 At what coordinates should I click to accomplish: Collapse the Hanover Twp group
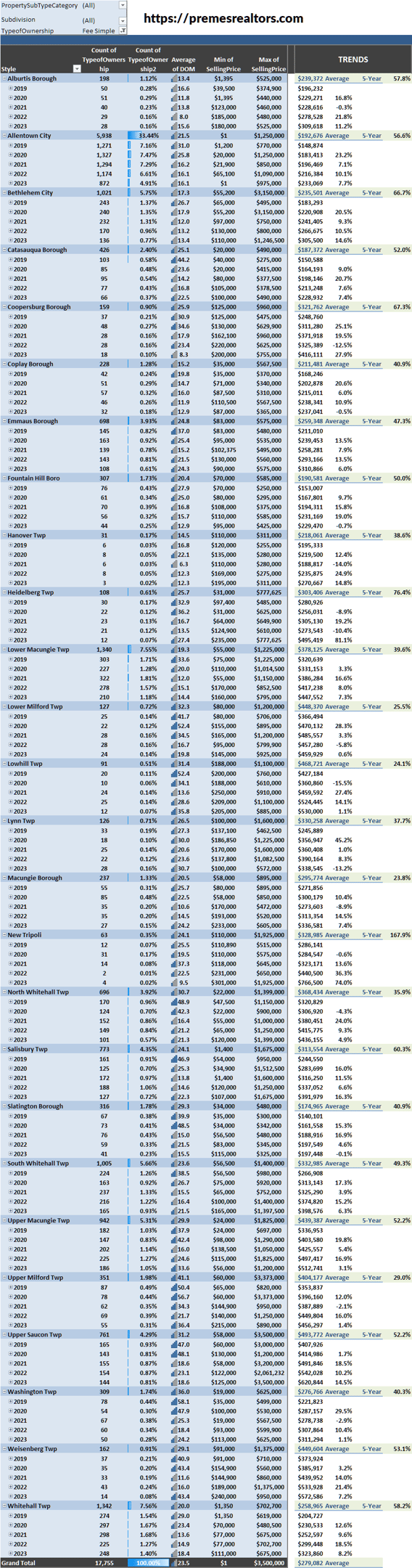pyautogui.click(x=4, y=536)
